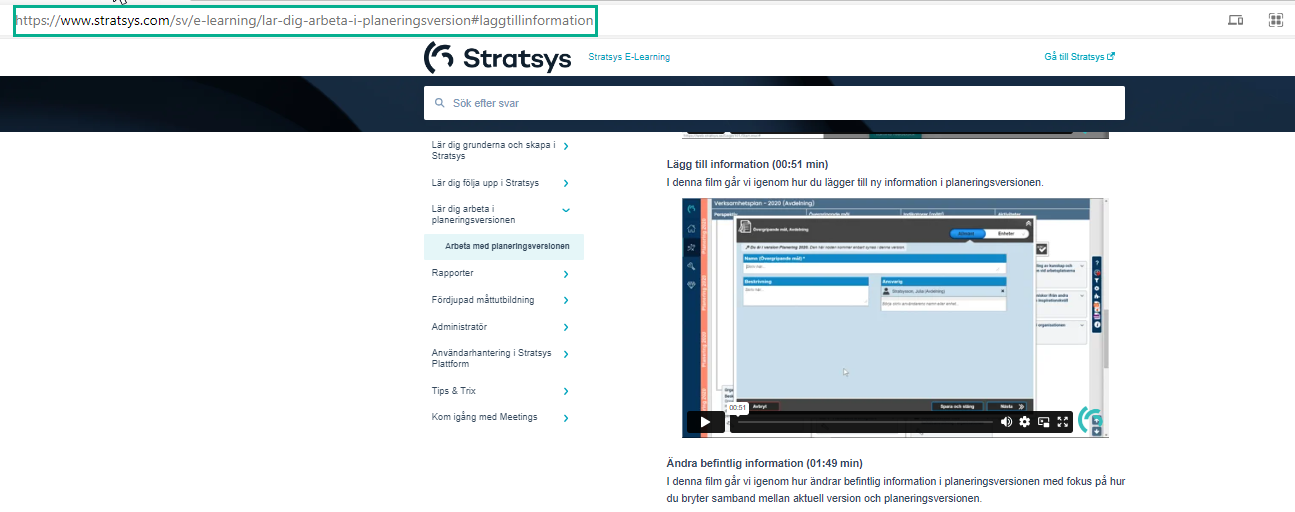Click the Stratsys E-Learning link

point(629,57)
